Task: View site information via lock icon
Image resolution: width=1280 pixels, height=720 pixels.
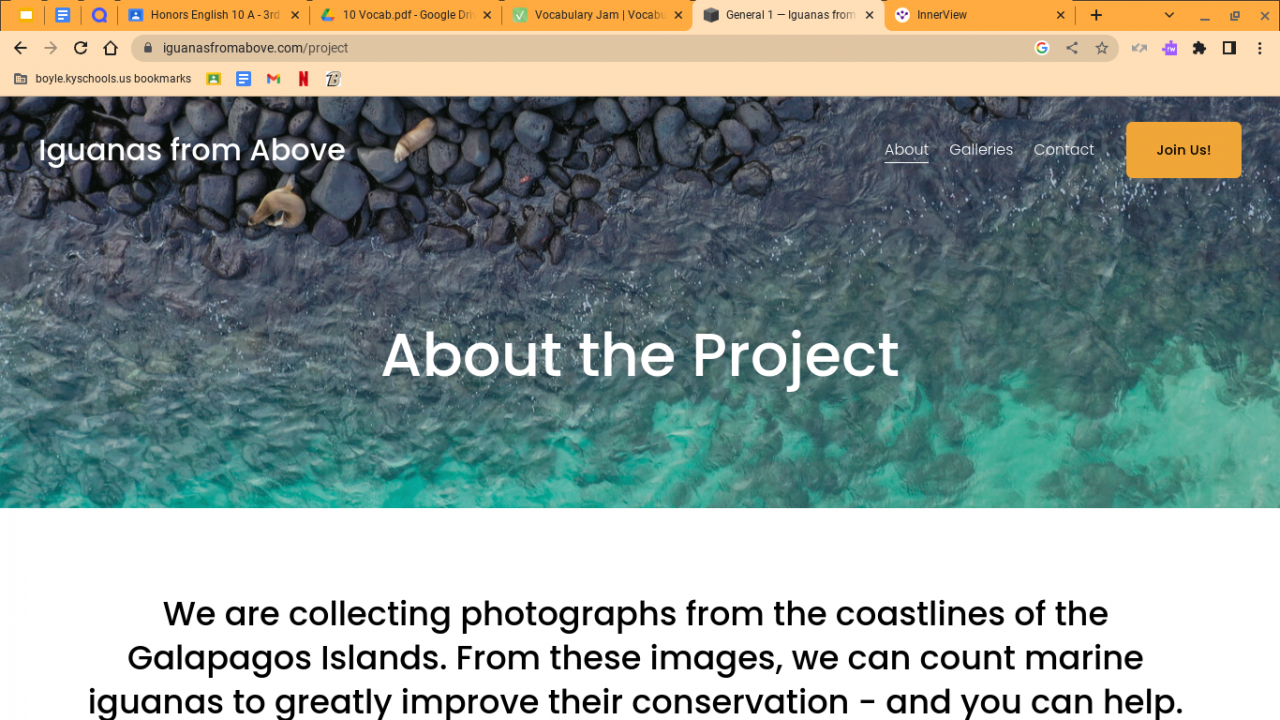Action: 147,48
